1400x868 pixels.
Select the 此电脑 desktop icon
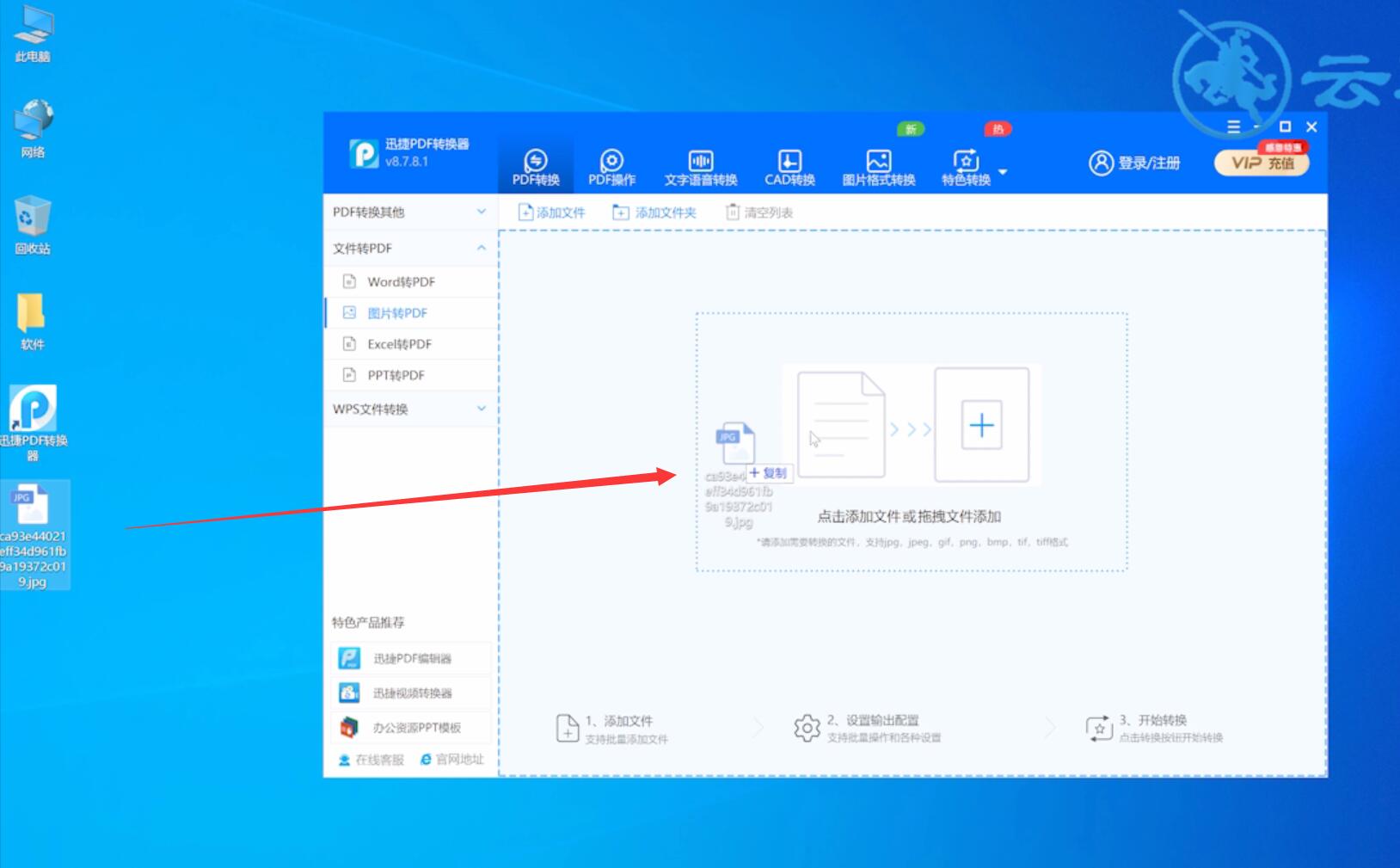click(x=33, y=34)
